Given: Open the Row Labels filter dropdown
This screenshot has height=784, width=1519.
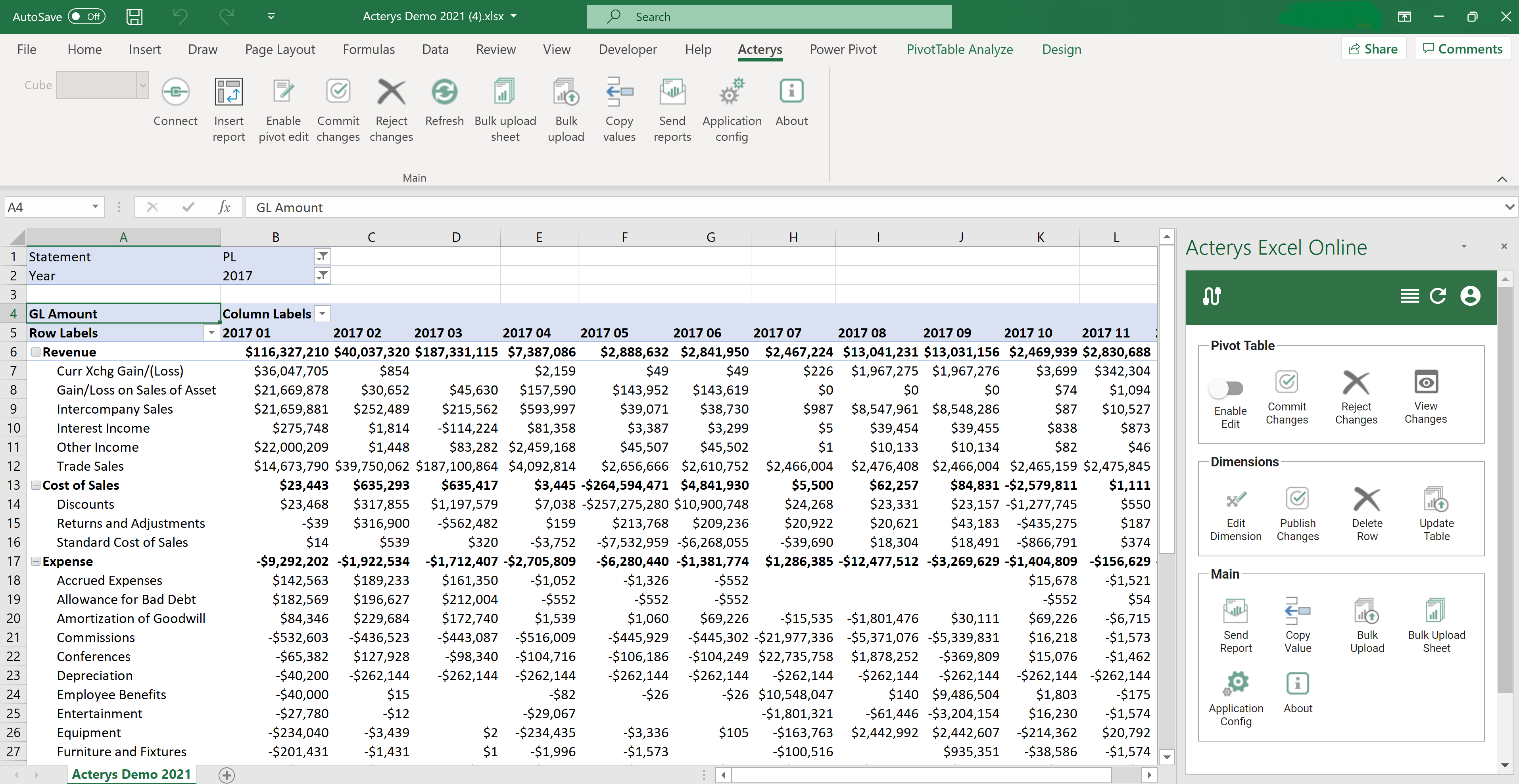Looking at the screenshot, I should (x=211, y=332).
